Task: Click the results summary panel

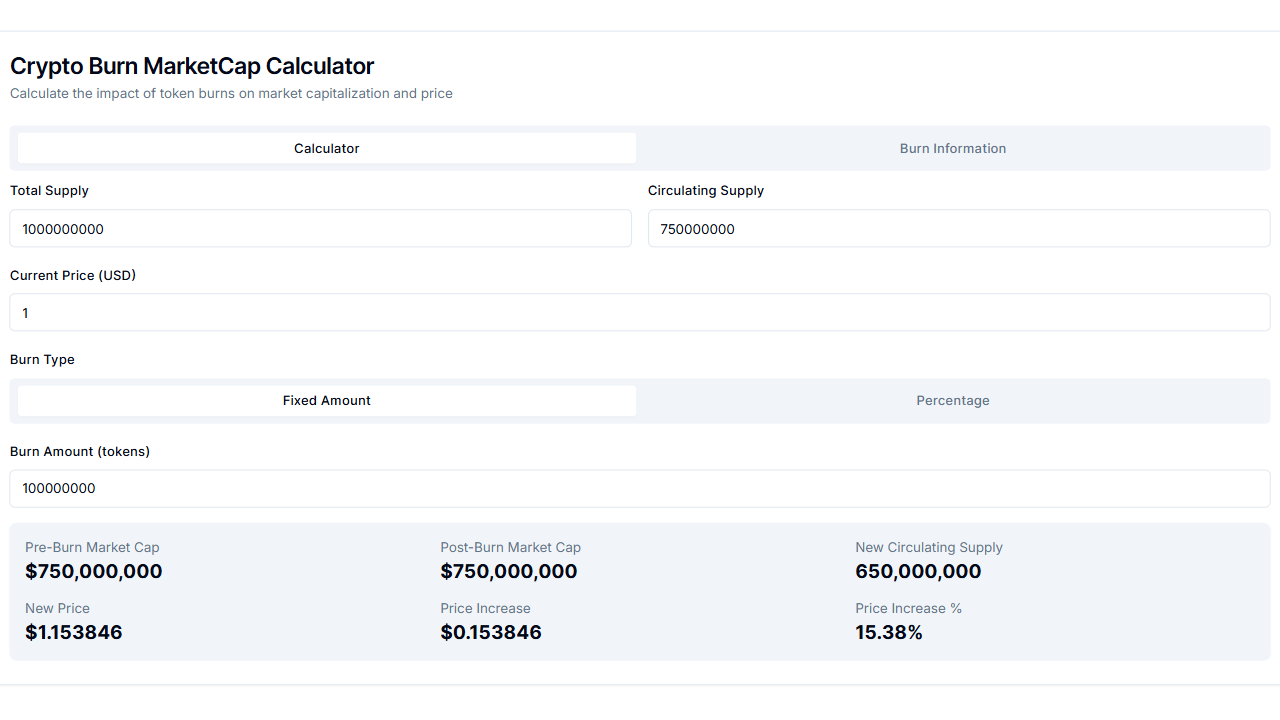Action: pos(640,590)
